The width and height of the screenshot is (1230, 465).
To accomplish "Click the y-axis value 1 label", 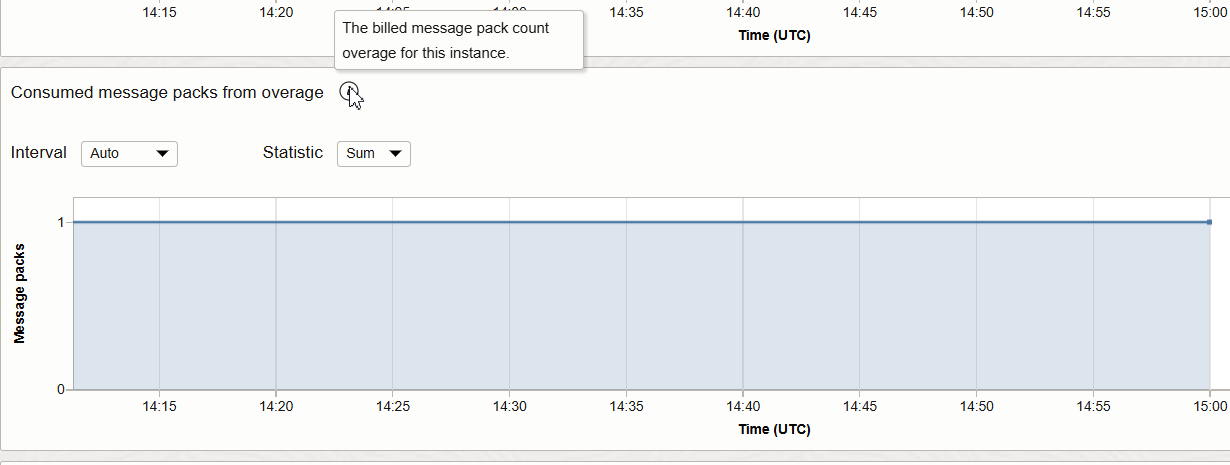I will tap(62, 222).
